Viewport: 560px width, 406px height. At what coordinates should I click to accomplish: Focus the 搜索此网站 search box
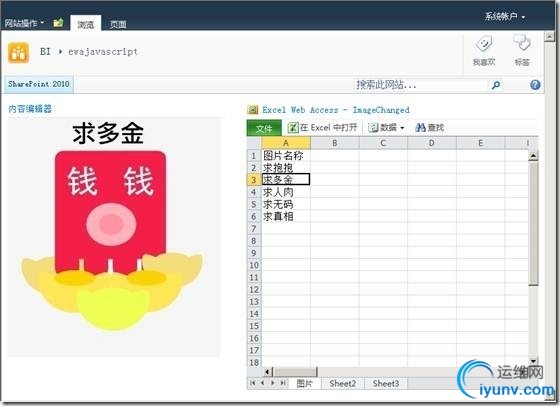click(421, 85)
